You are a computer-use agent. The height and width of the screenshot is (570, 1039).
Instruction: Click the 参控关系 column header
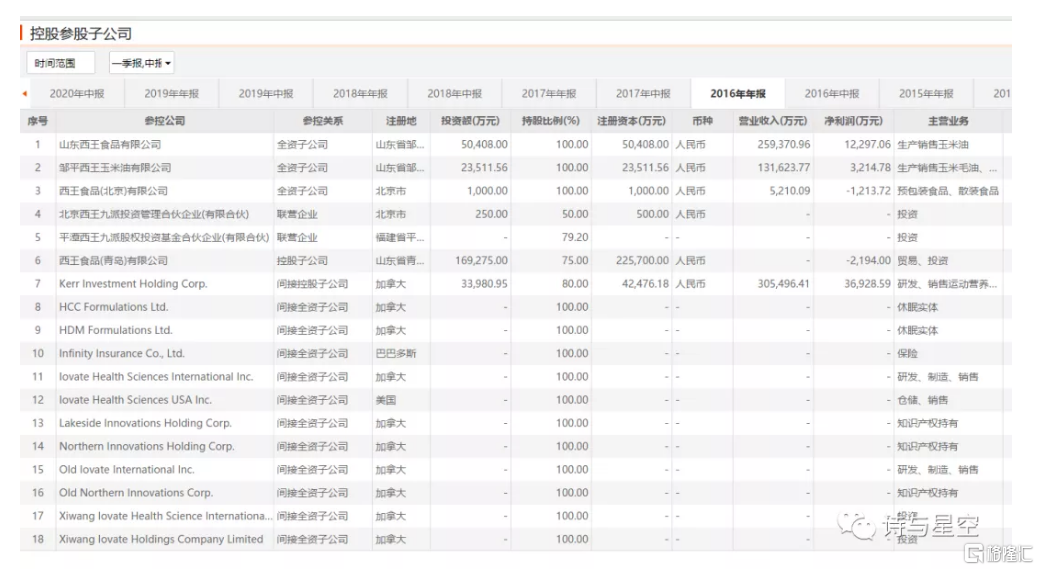tap(322, 121)
